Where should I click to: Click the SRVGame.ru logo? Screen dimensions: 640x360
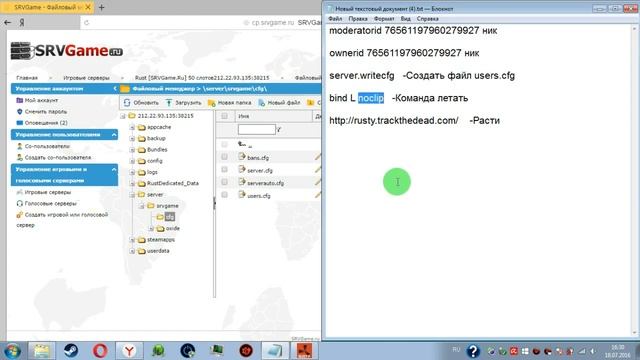click(x=67, y=51)
